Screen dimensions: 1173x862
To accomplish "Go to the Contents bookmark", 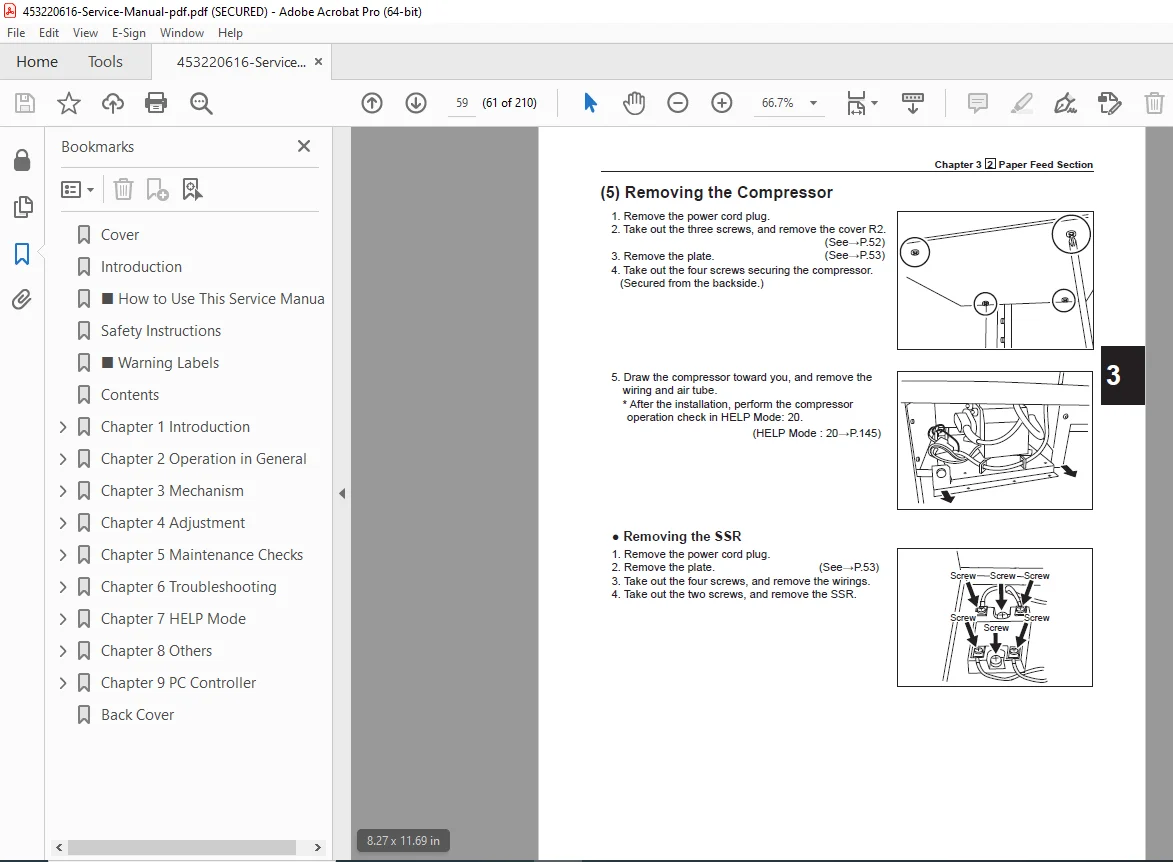I will [130, 395].
